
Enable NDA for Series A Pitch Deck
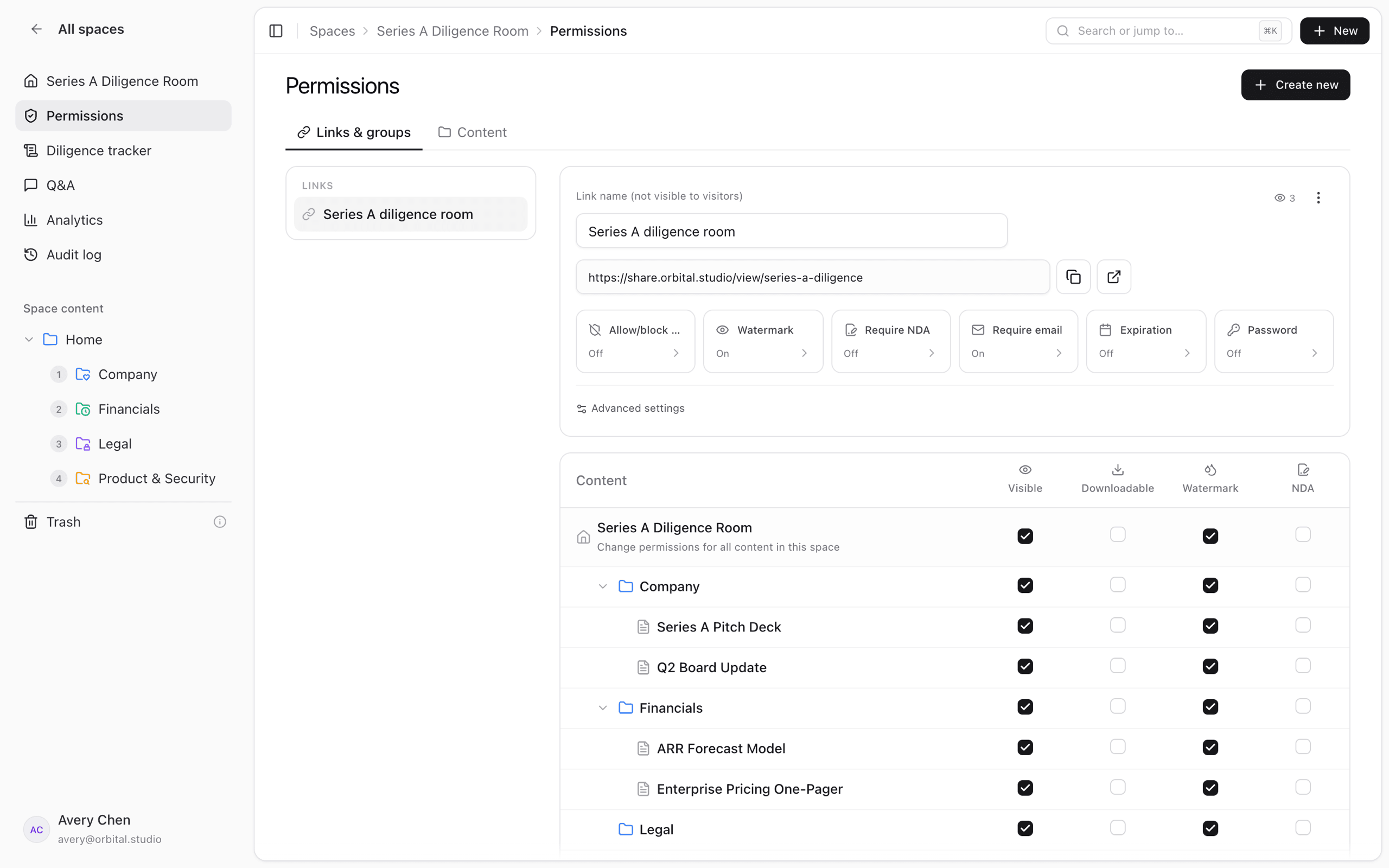[x=1303, y=625]
